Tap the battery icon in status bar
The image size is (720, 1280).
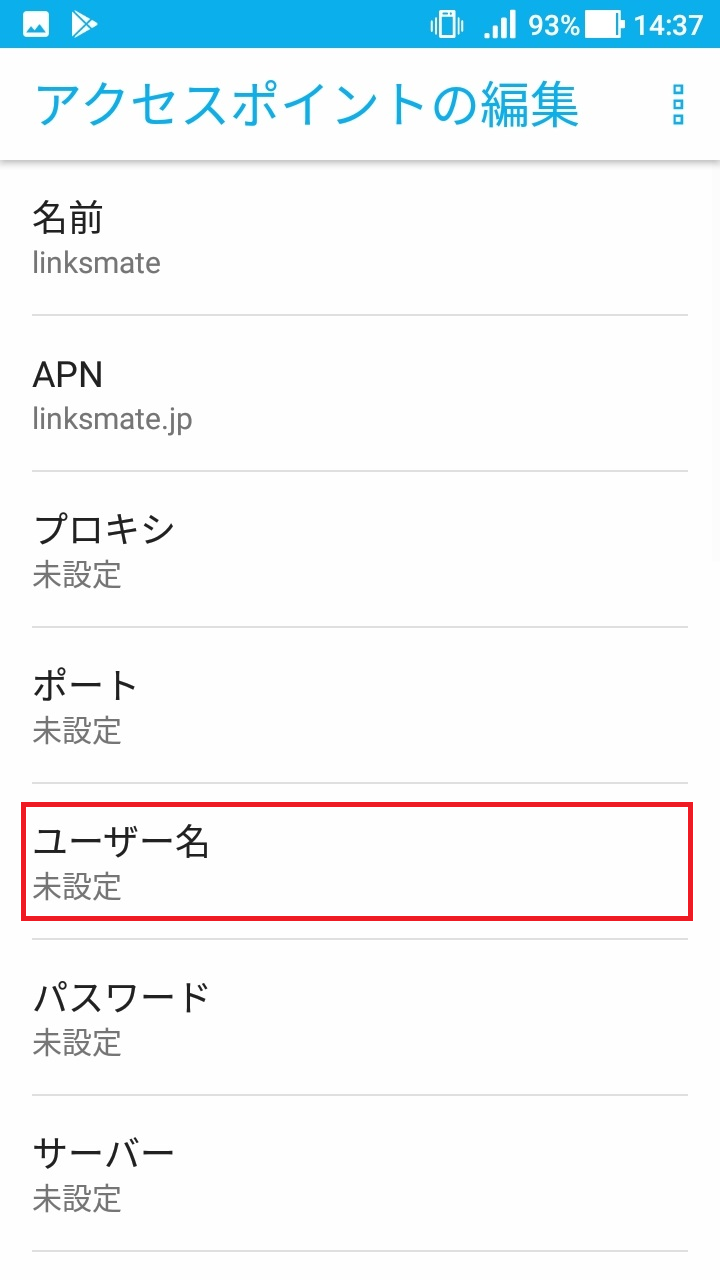point(604,24)
